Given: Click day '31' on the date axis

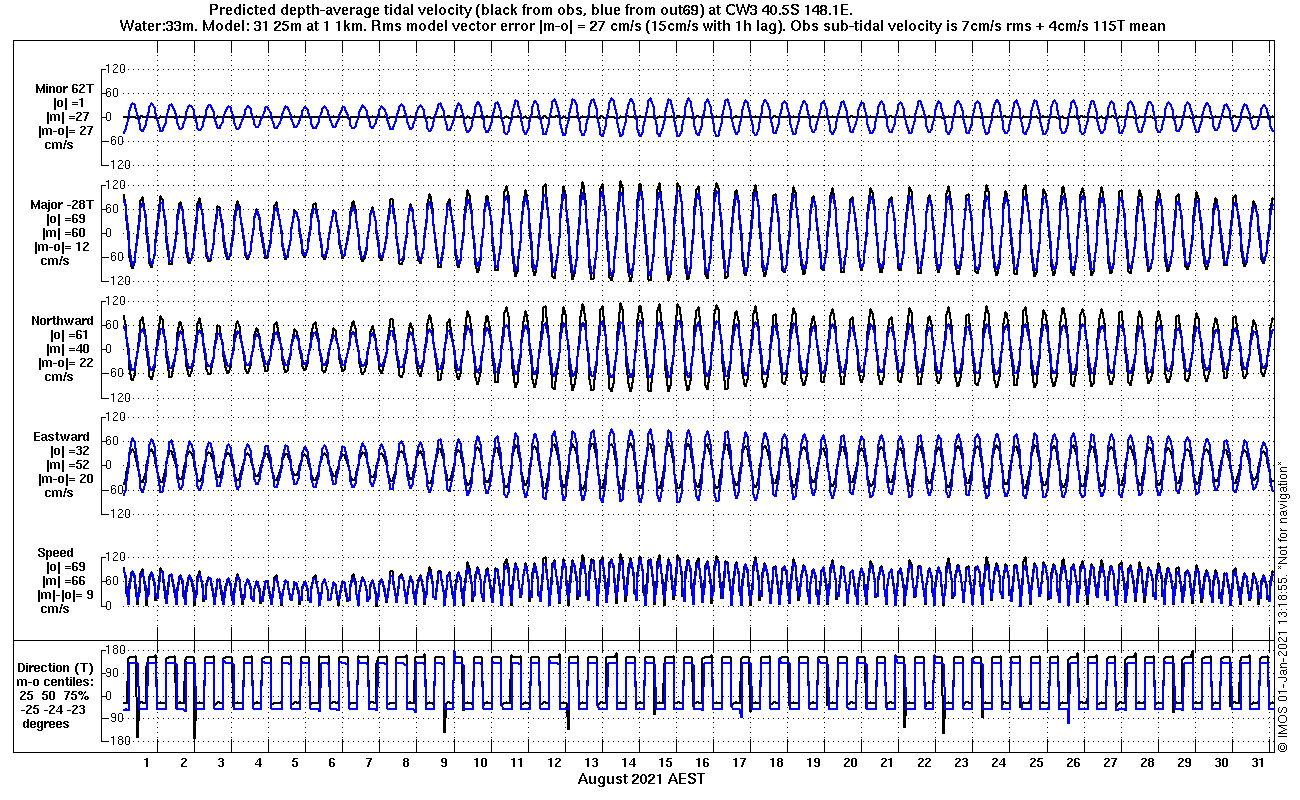Looking at the screenshot, I should pyautogui.click(x=1256, y=762).
